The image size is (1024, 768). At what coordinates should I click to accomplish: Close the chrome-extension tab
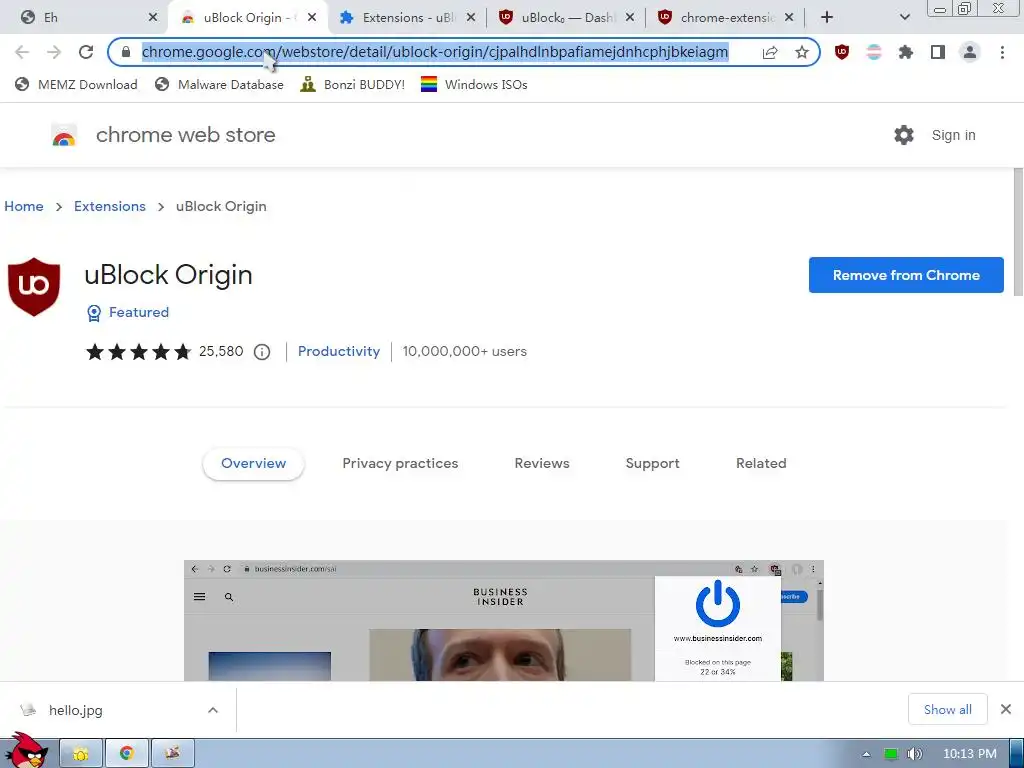(789, 18)
